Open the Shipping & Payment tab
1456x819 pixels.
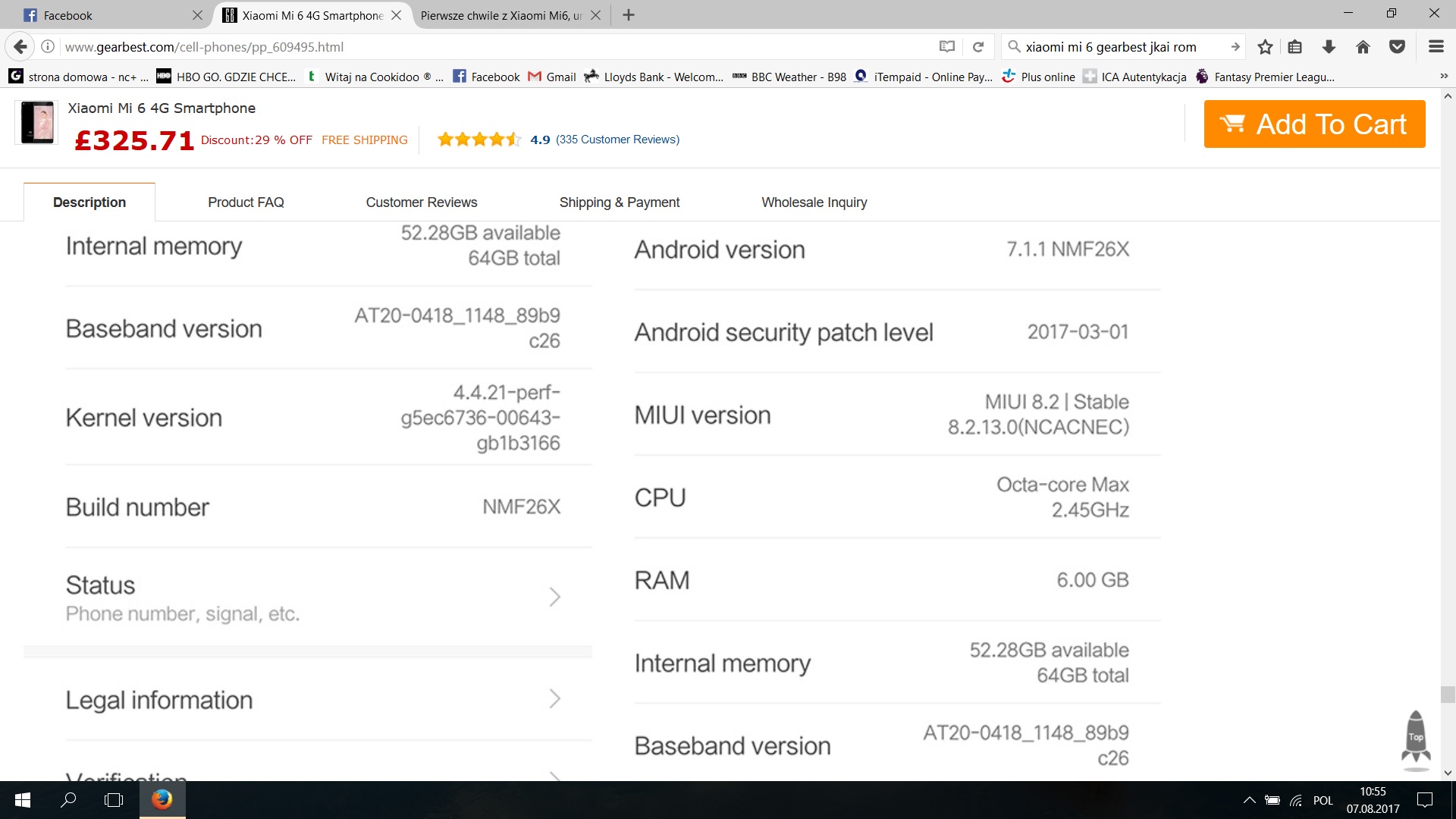(x=619, y=202)
